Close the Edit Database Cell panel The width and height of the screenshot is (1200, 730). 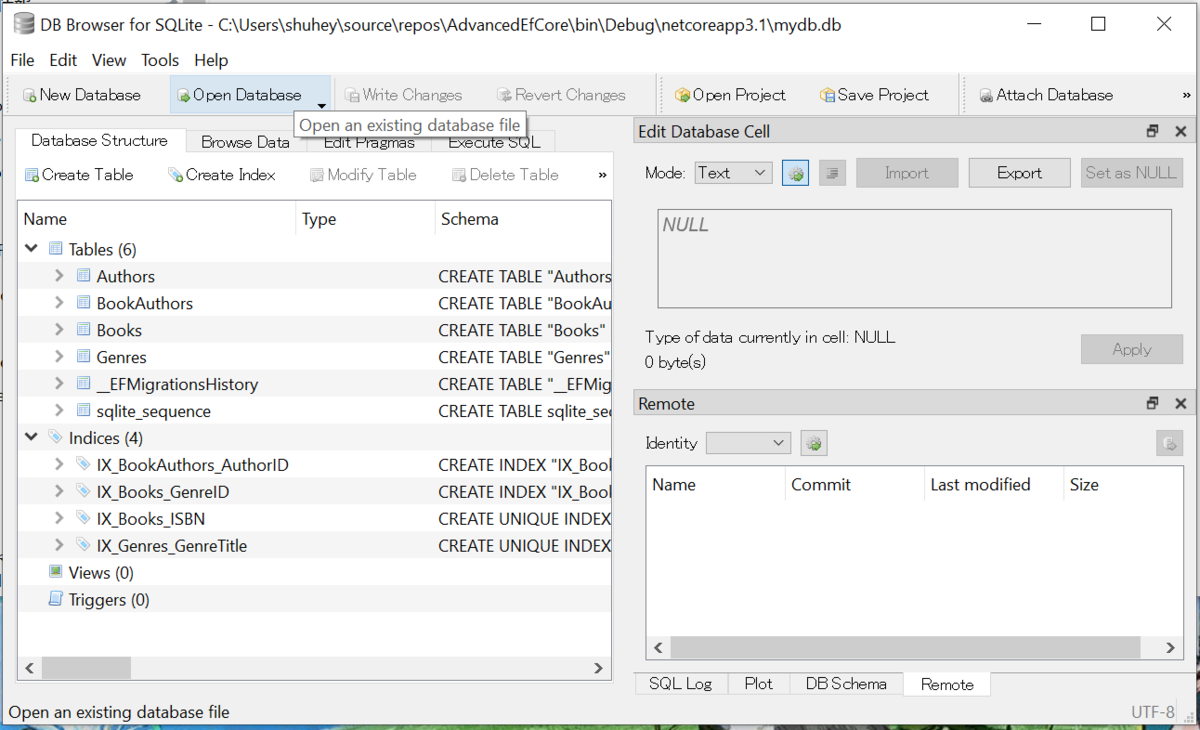[x=1180, y=132]
